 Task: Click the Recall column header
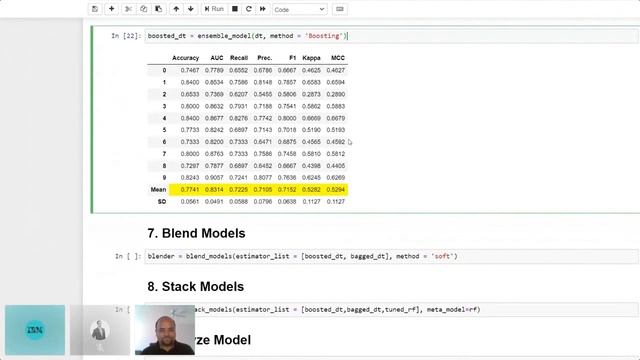tap(239, 58)
